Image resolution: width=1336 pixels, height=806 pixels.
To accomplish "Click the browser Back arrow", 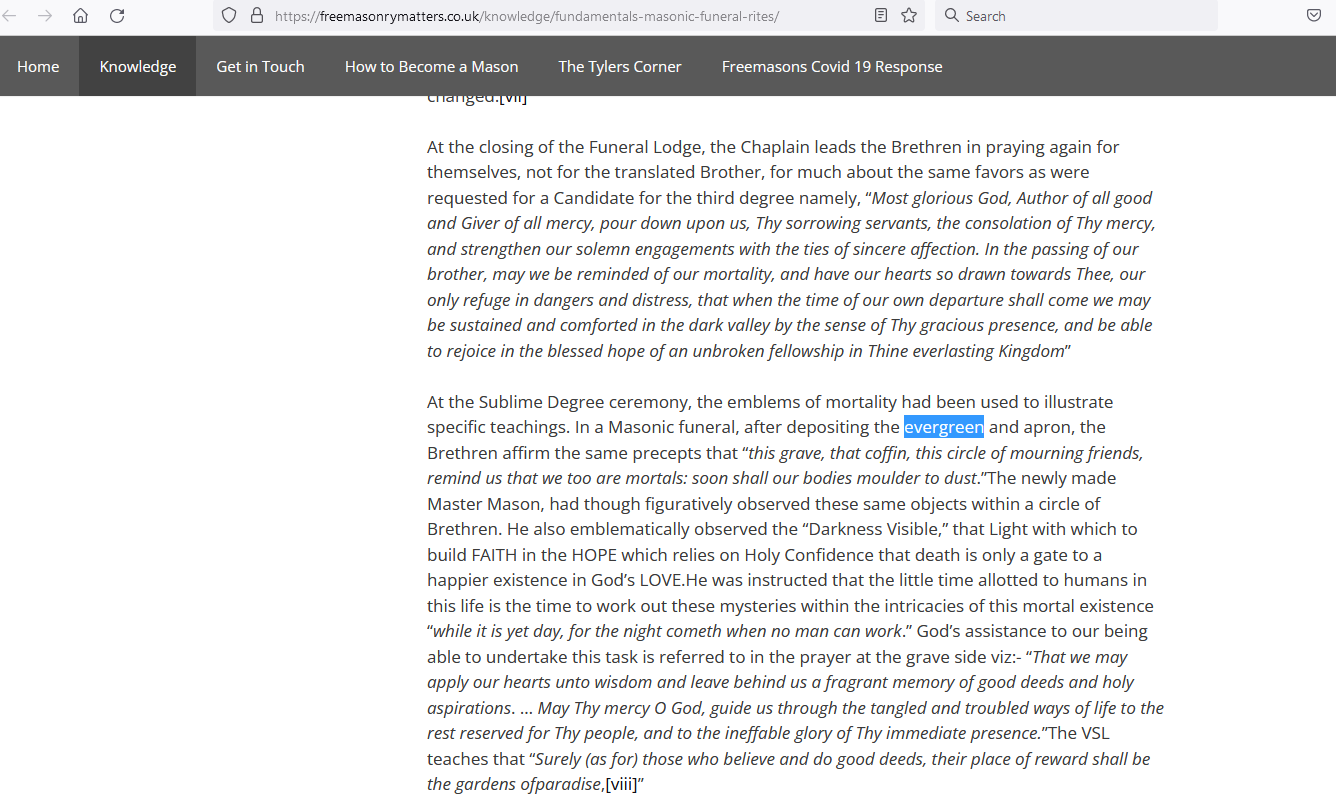I will pyautogui.click(x=9, y=16).
